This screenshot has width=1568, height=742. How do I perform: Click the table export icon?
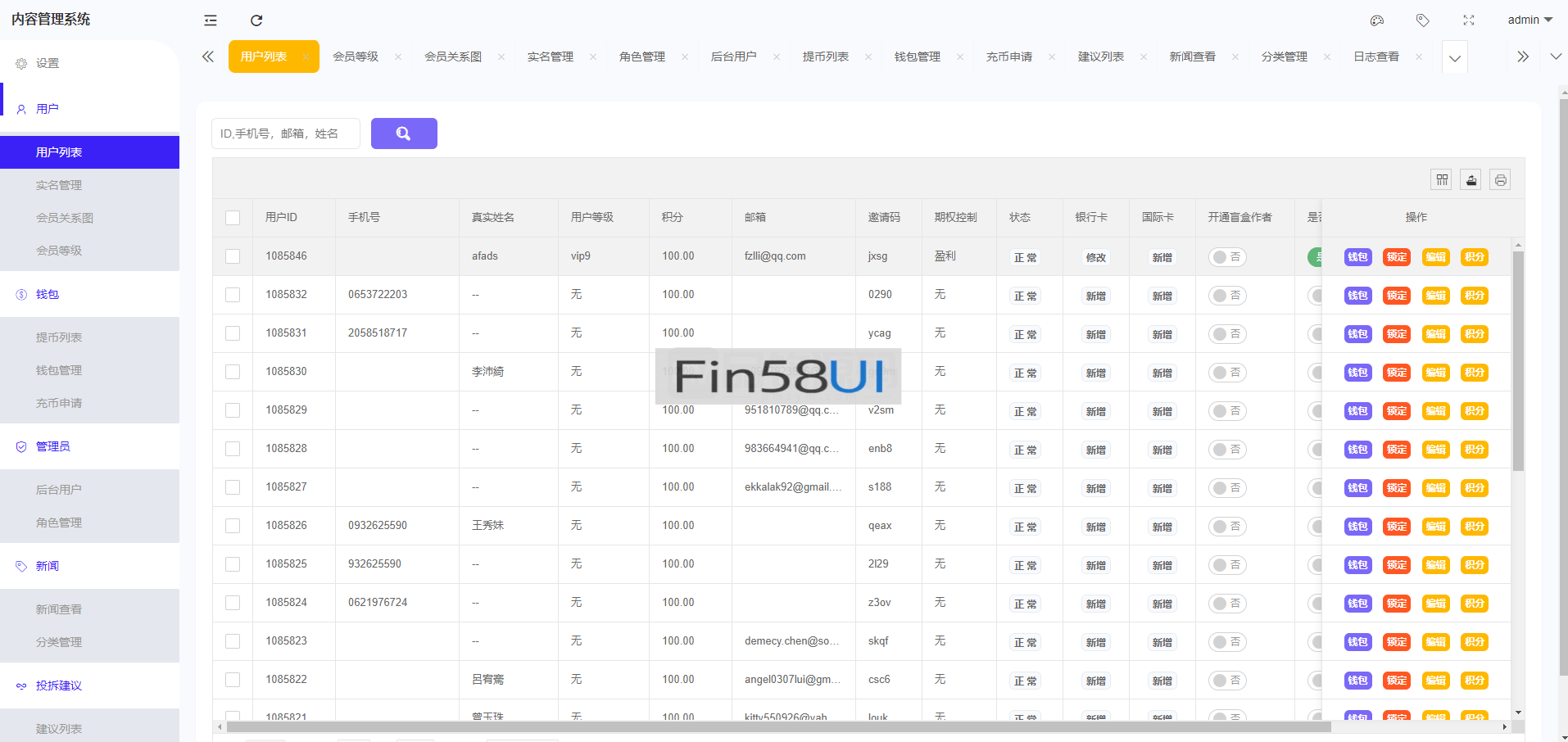coord(1471,180)
